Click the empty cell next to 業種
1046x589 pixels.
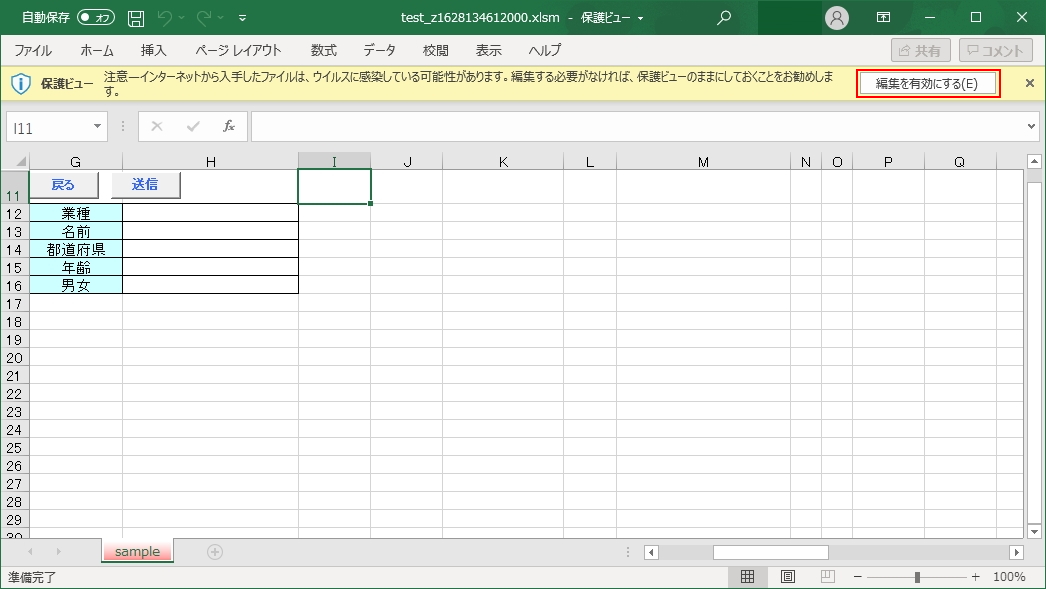pos(210,213)
